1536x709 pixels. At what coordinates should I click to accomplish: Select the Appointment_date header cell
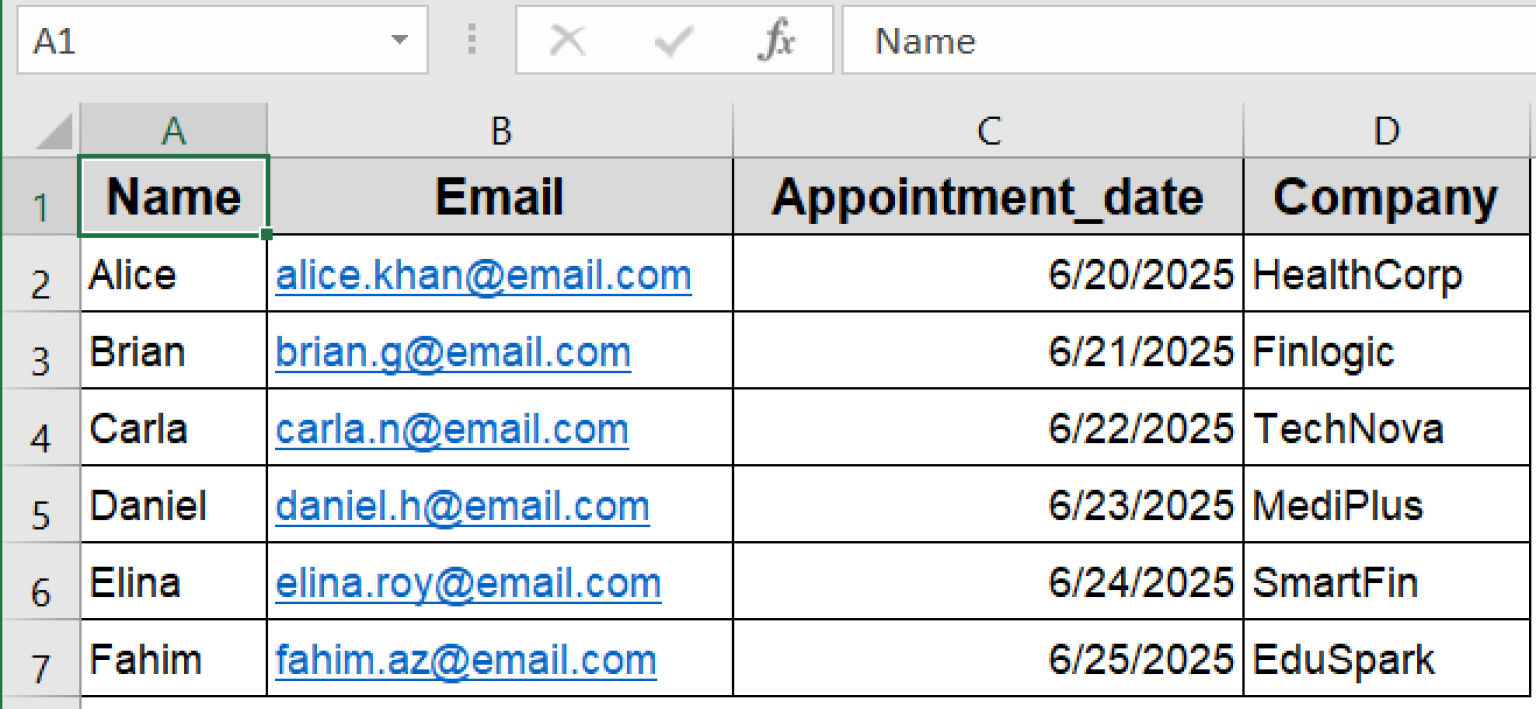click(988, 198)
